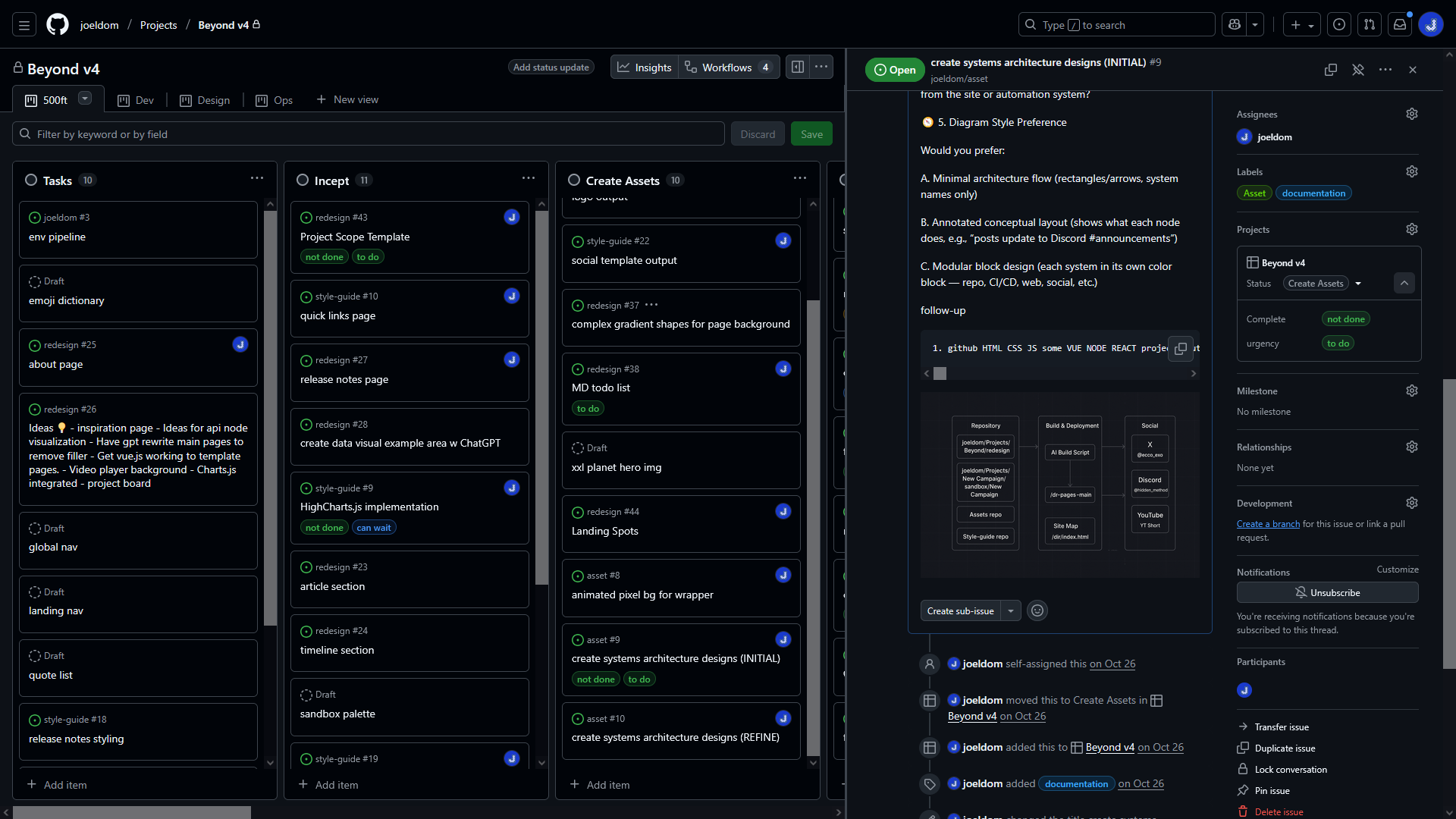The image size is (1456, 819).
Task: Open the Create sub-issue dropdown arrow
Action: click(x=1011, y=610)
